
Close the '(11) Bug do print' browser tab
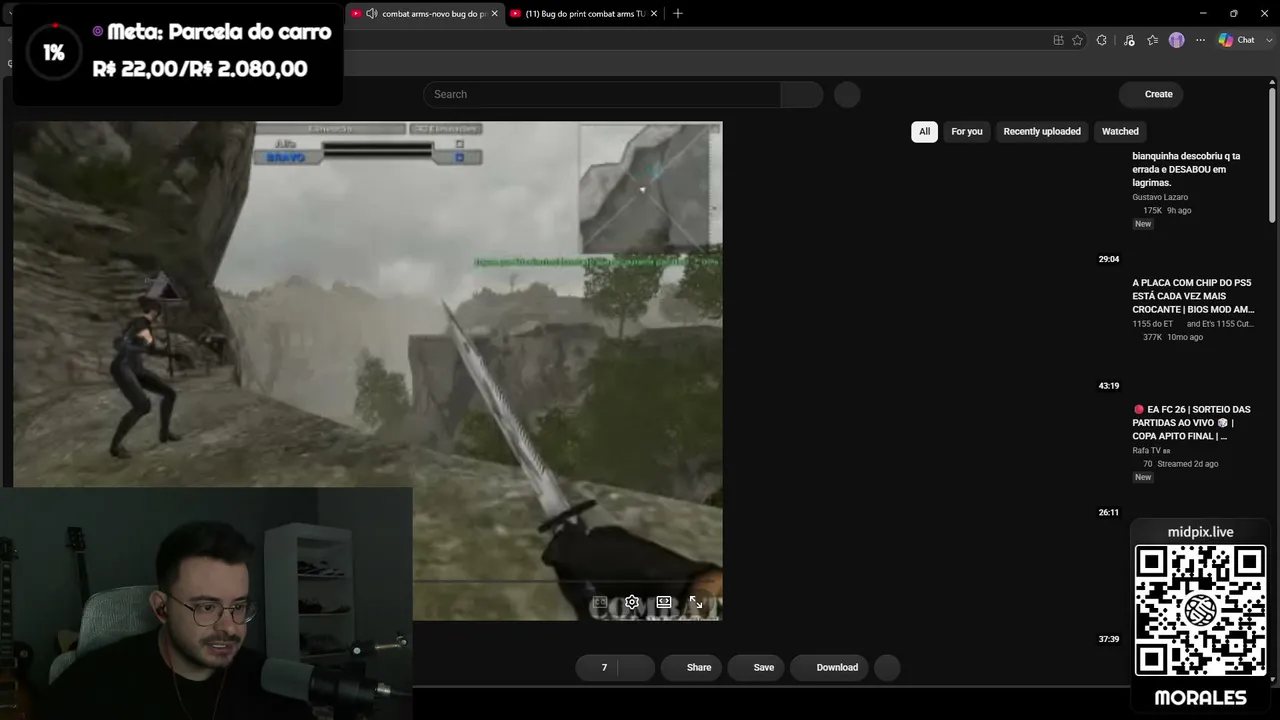pyautogui.click(x=655, y=13)
